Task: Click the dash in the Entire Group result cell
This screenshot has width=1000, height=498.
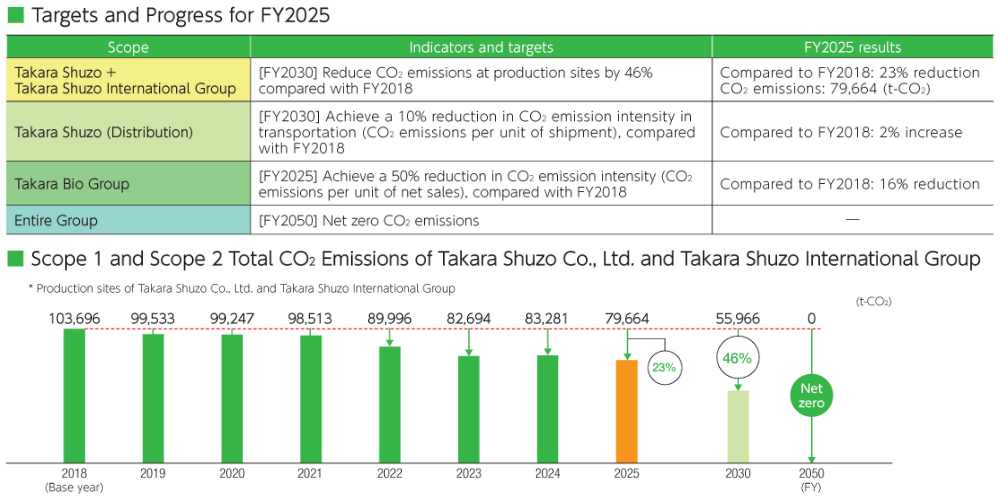Action: 852,220
